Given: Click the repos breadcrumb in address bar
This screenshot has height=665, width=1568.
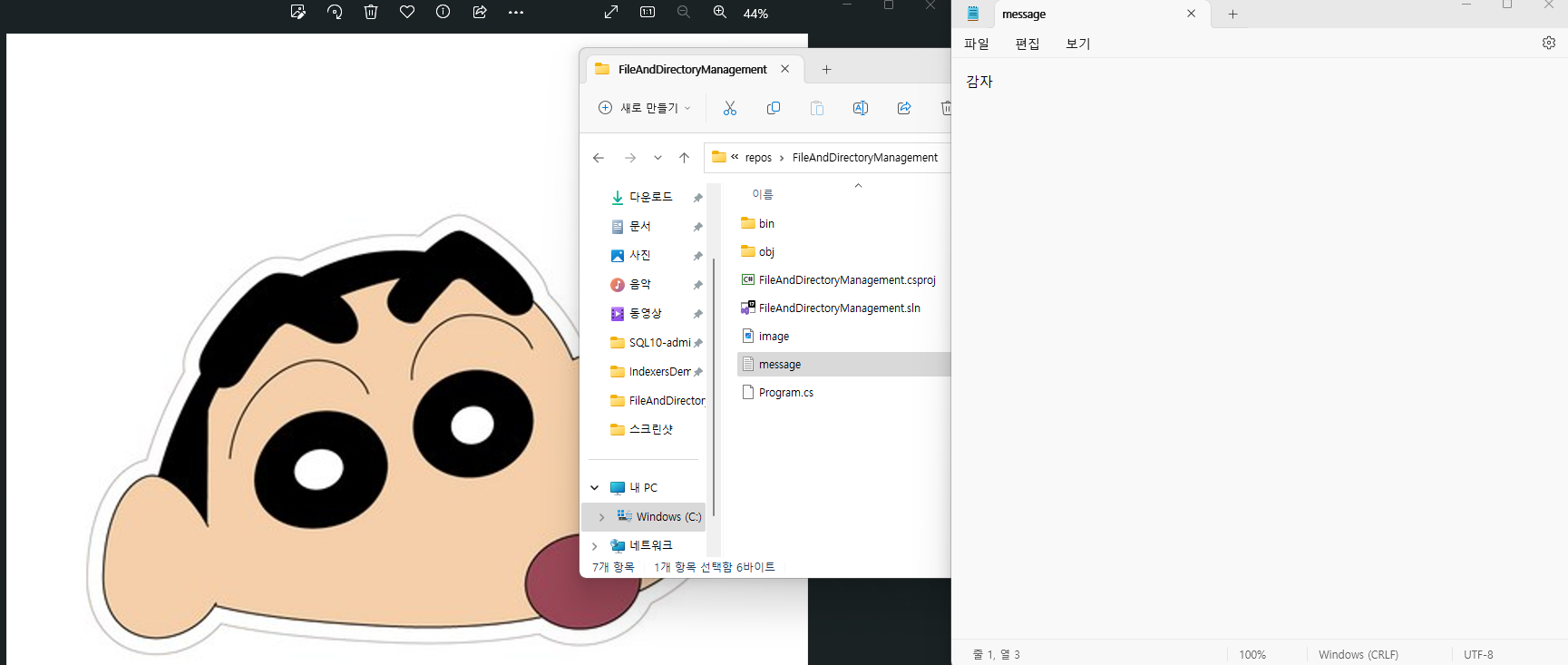Looking at the screenshot, I should pos(758,158).
